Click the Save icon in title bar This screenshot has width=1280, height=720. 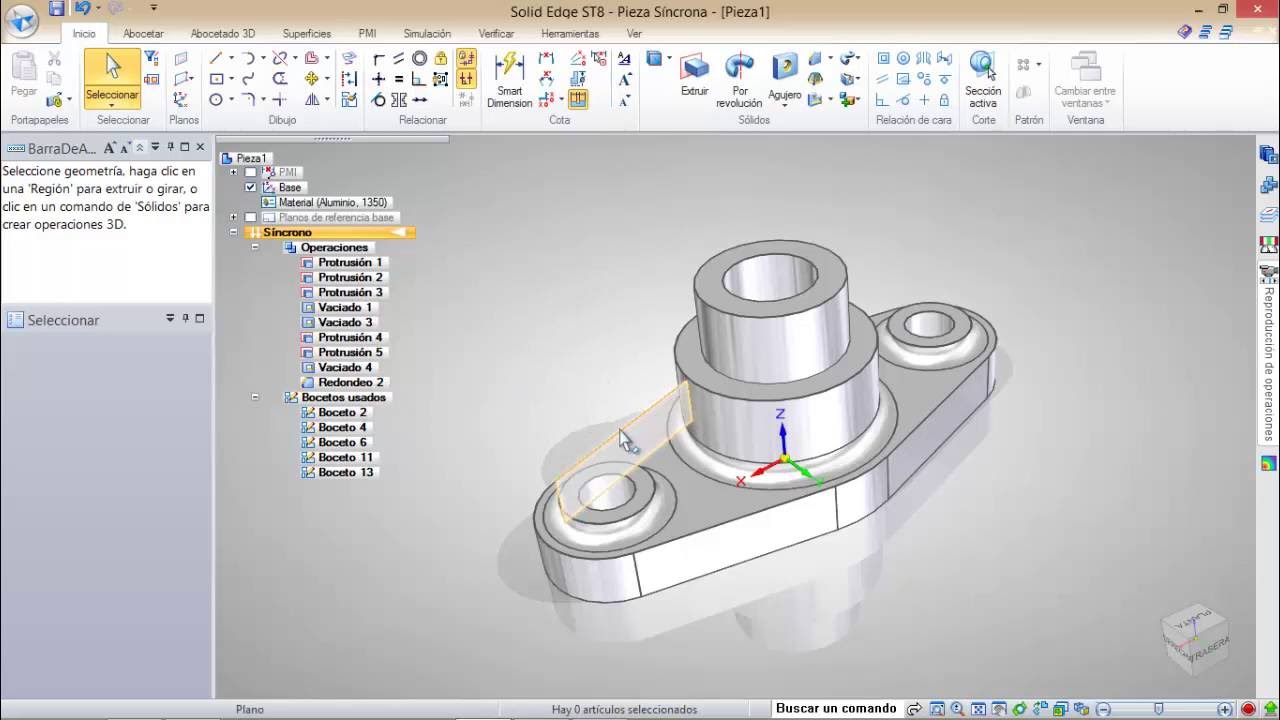pyautogui.click(x=57, y=9)
